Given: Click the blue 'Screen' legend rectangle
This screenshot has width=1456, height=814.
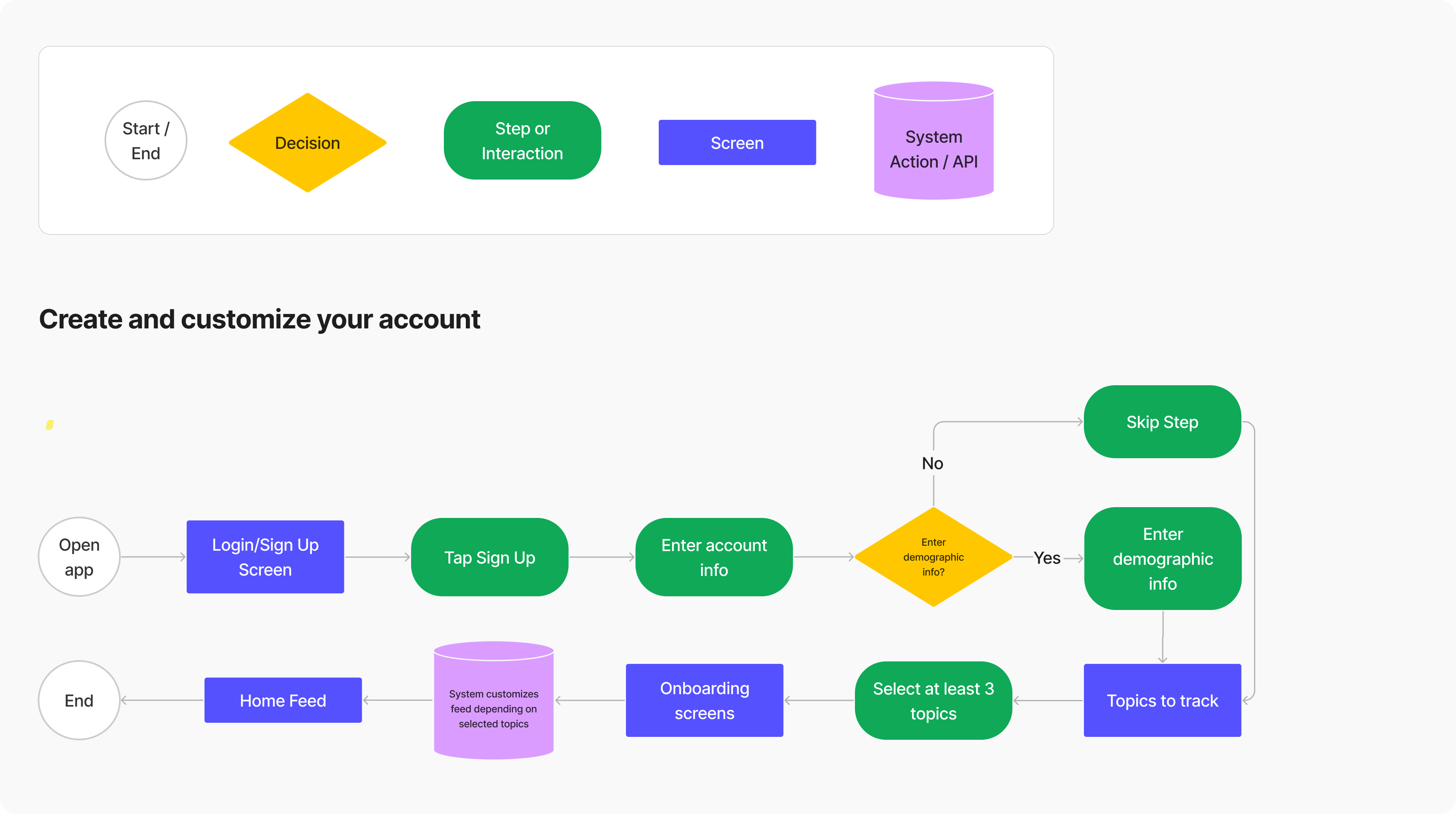Looking at the screenshot, I should (x=737, y=142).
